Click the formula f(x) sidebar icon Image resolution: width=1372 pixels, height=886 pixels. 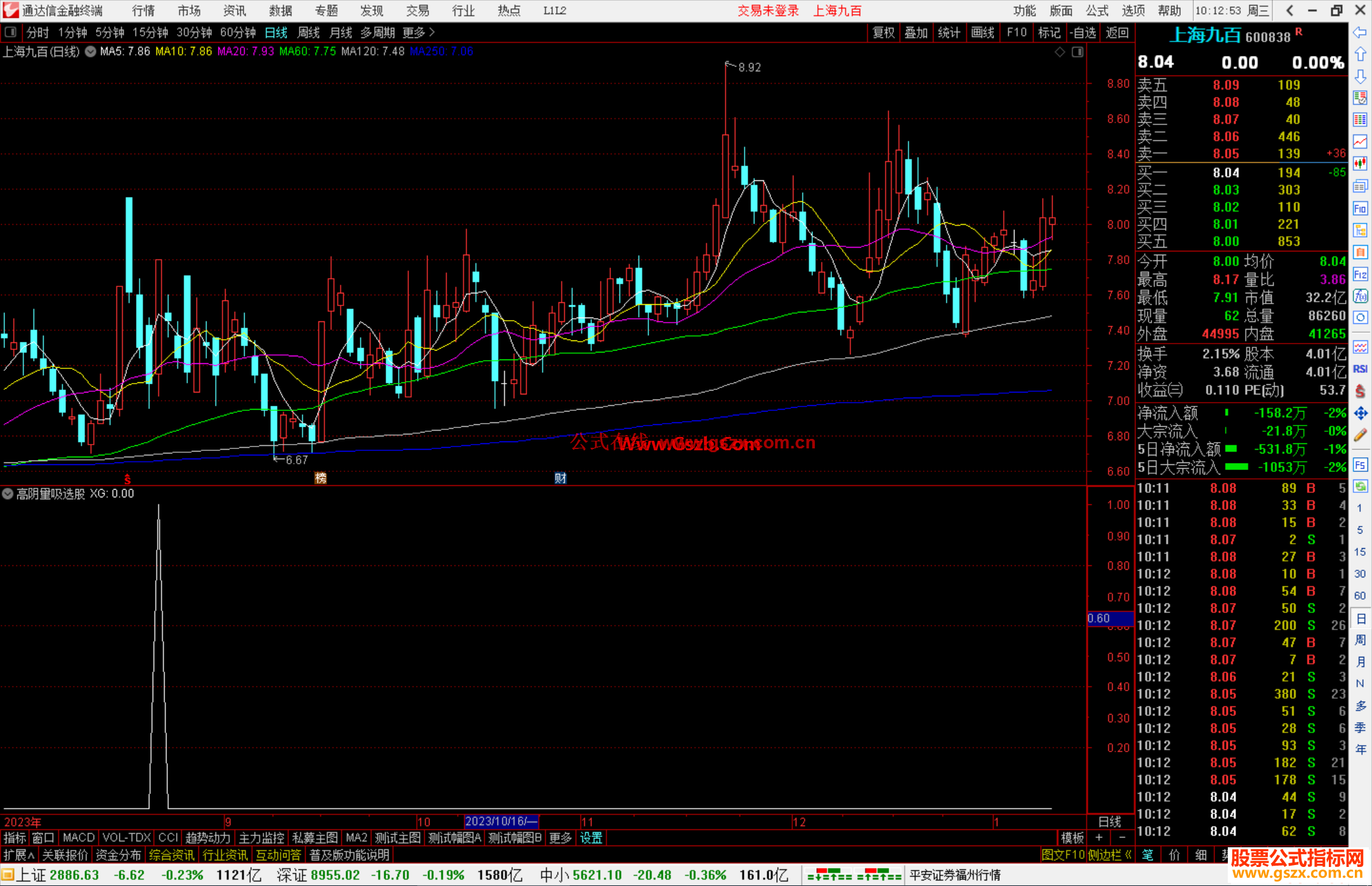(1360, 296)
